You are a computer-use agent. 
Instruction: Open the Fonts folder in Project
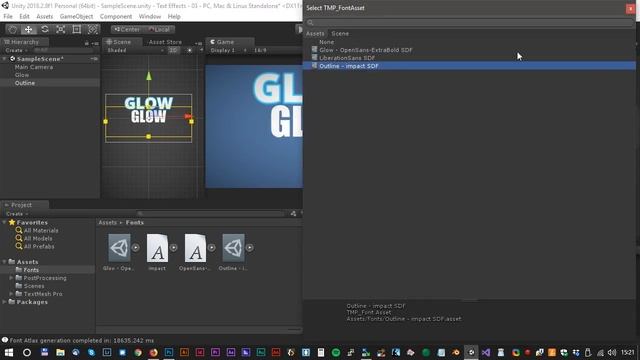[x=31, y=270]
